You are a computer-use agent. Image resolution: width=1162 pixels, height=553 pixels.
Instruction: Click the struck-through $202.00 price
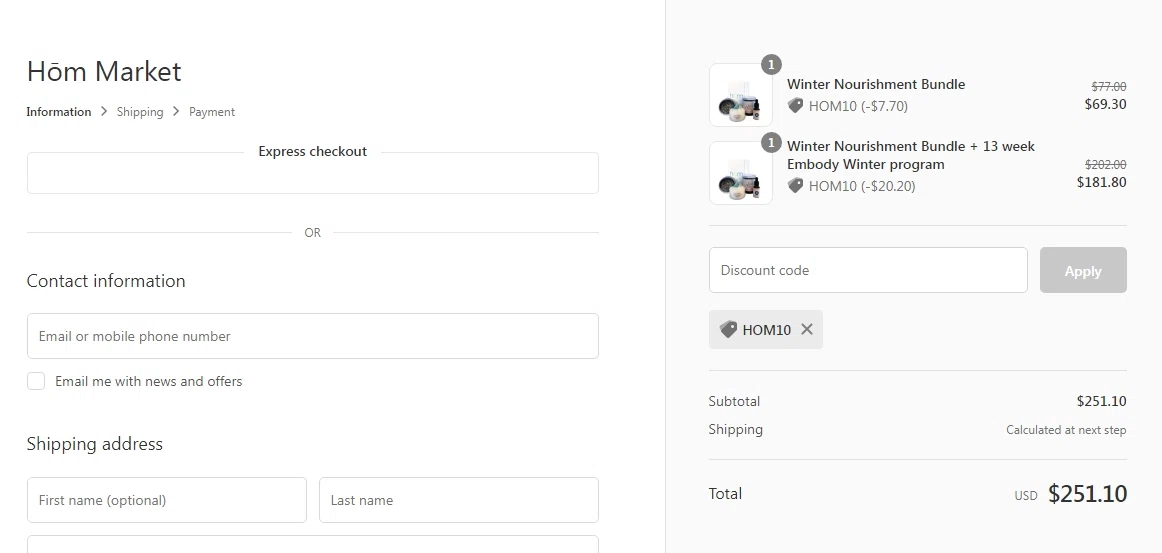point(1106,164)
